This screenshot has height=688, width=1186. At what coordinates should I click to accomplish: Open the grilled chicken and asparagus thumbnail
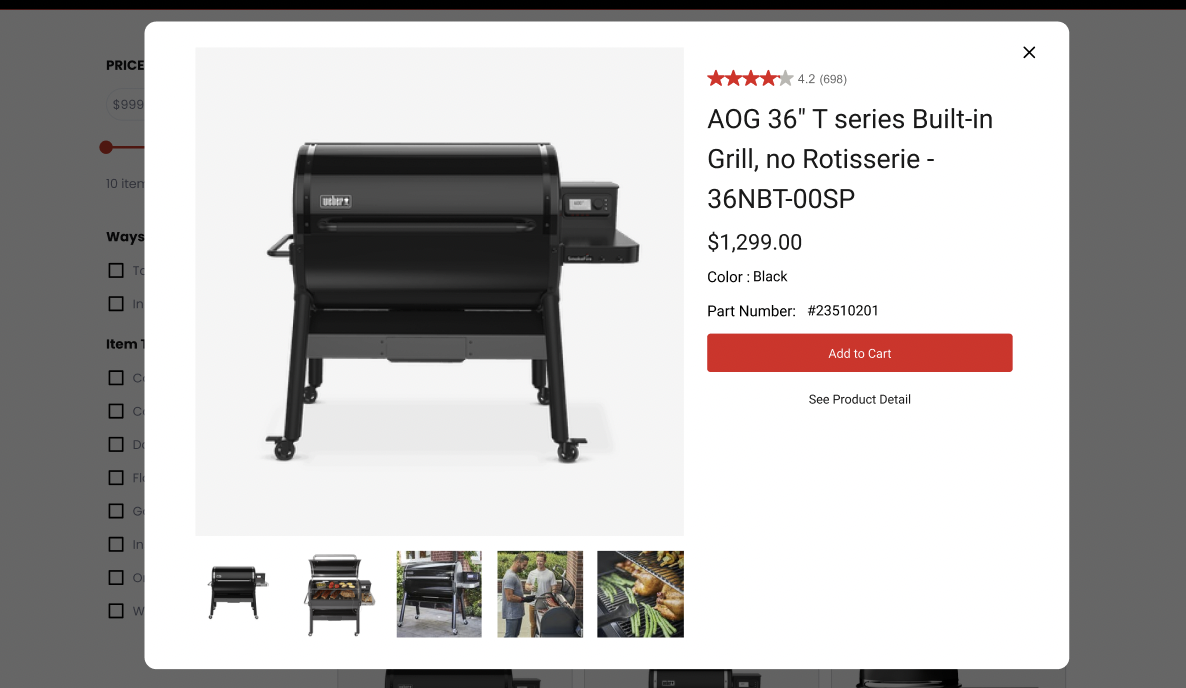[641, 593]
